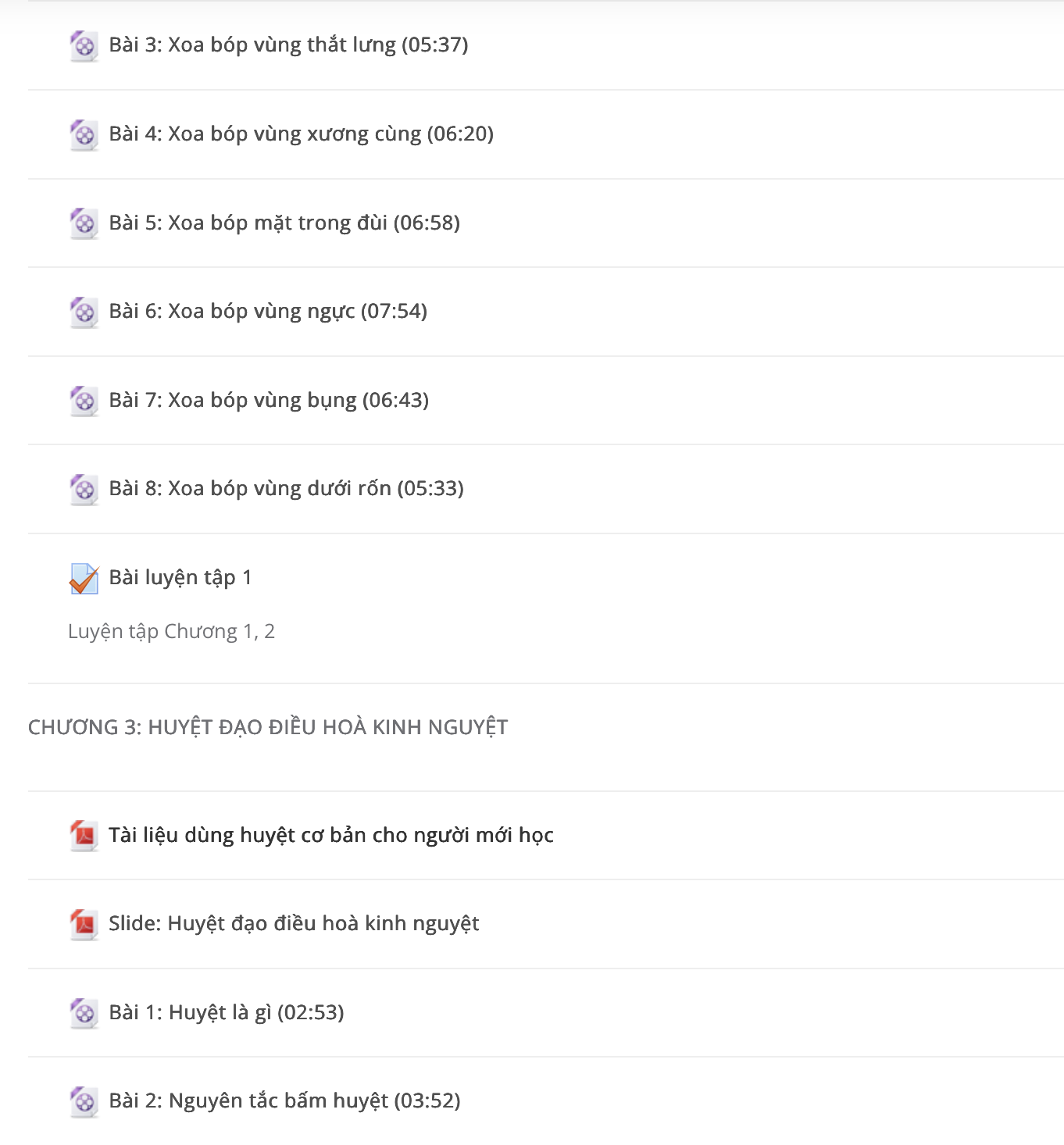Click video icon for Bài 7 vùng bụng
The width and height of the screenshot is (1064, 1145).
pos(84,401)
